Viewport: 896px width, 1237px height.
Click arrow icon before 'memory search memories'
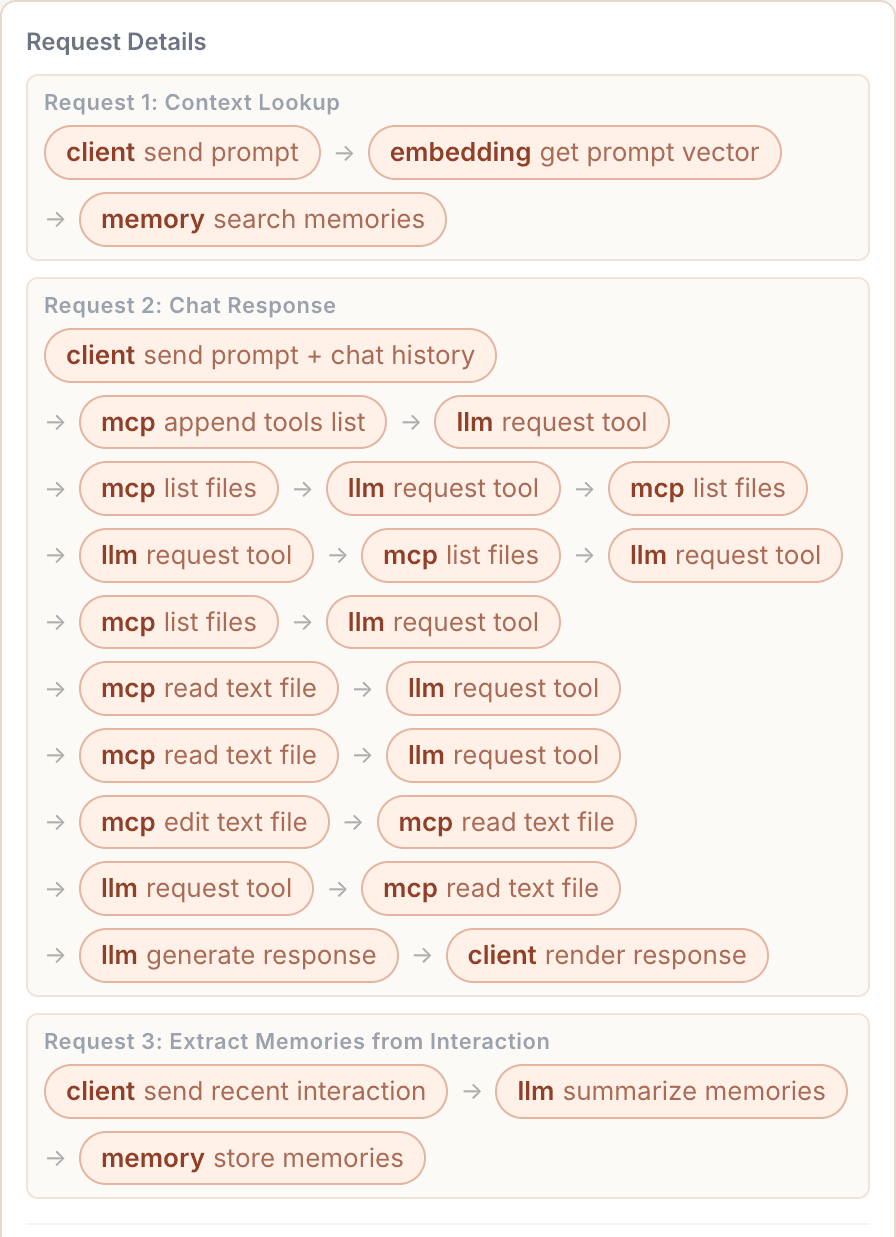(56, 219)
